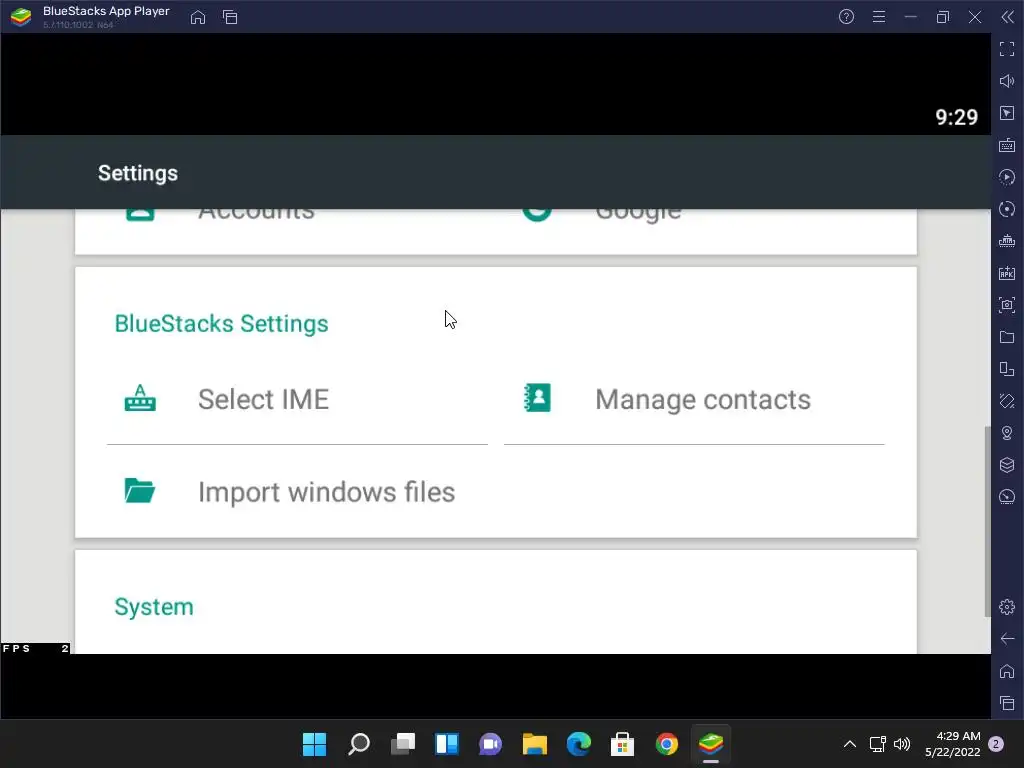The width and height of the screenshot is (1024, 768).
Task: Open Import windows files option
Action: pyautogui.click(x=297, y=491)
